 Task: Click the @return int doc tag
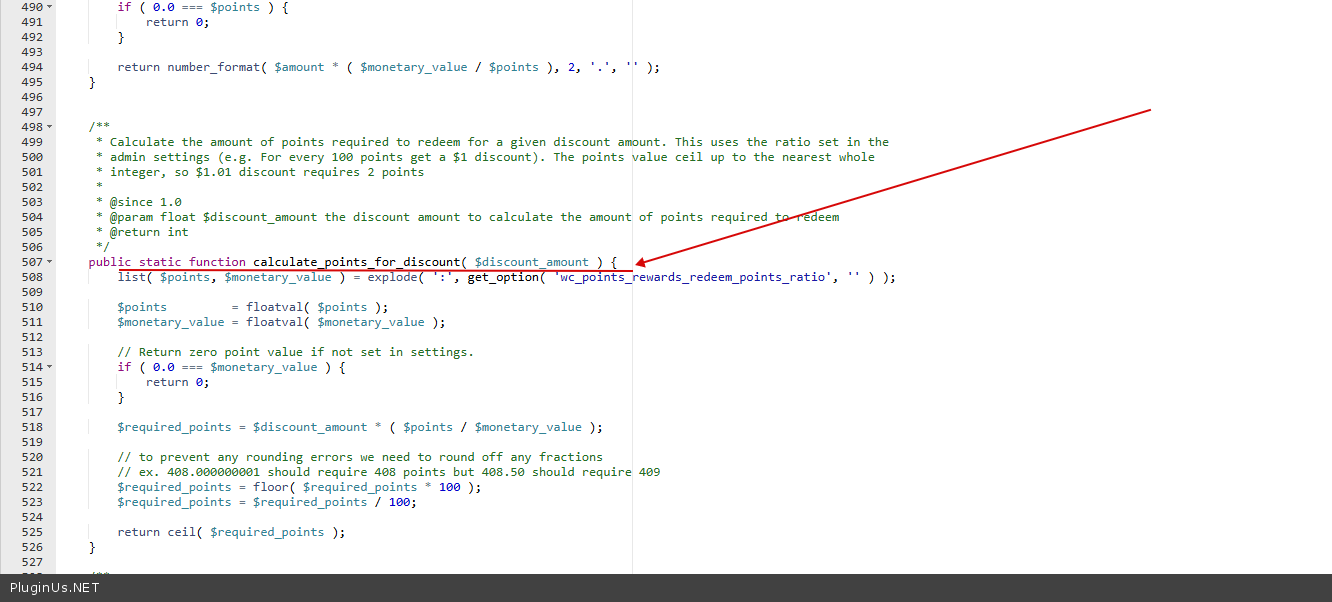pos(148,232)
